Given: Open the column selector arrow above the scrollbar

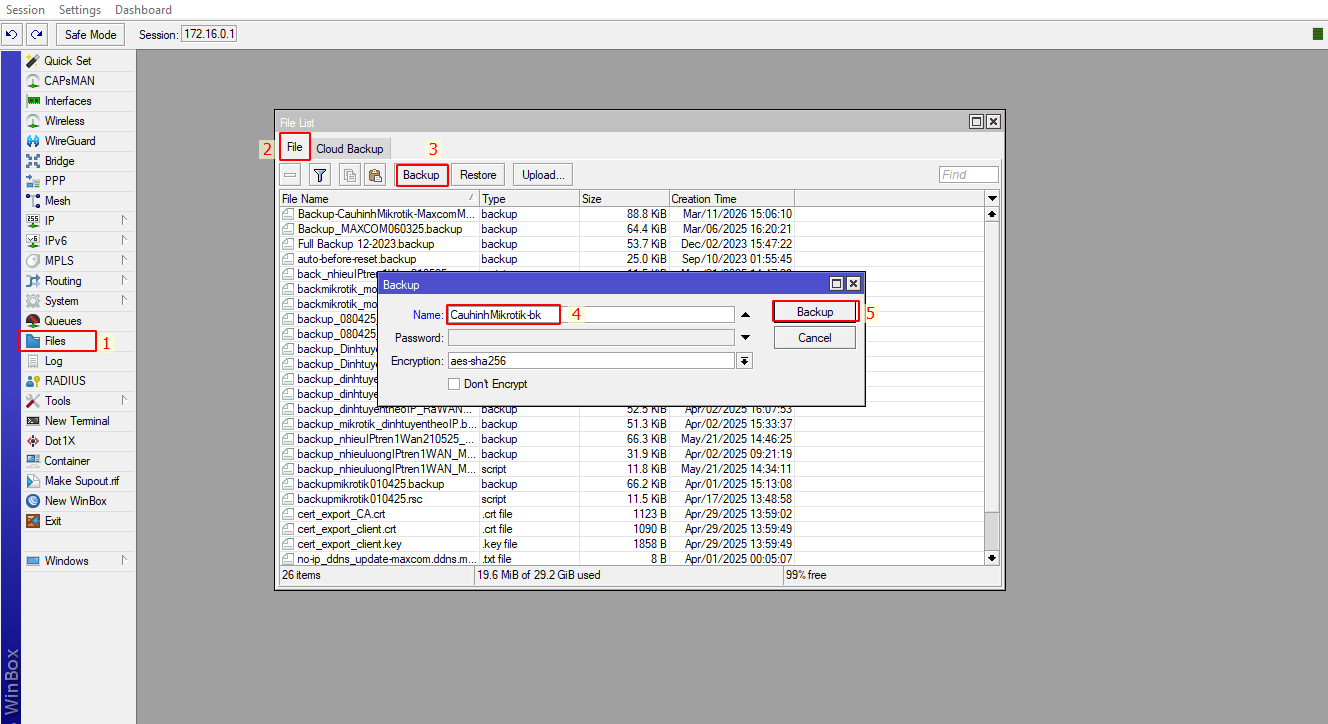Looking at the screenshot, I should [x=991, y=198].
